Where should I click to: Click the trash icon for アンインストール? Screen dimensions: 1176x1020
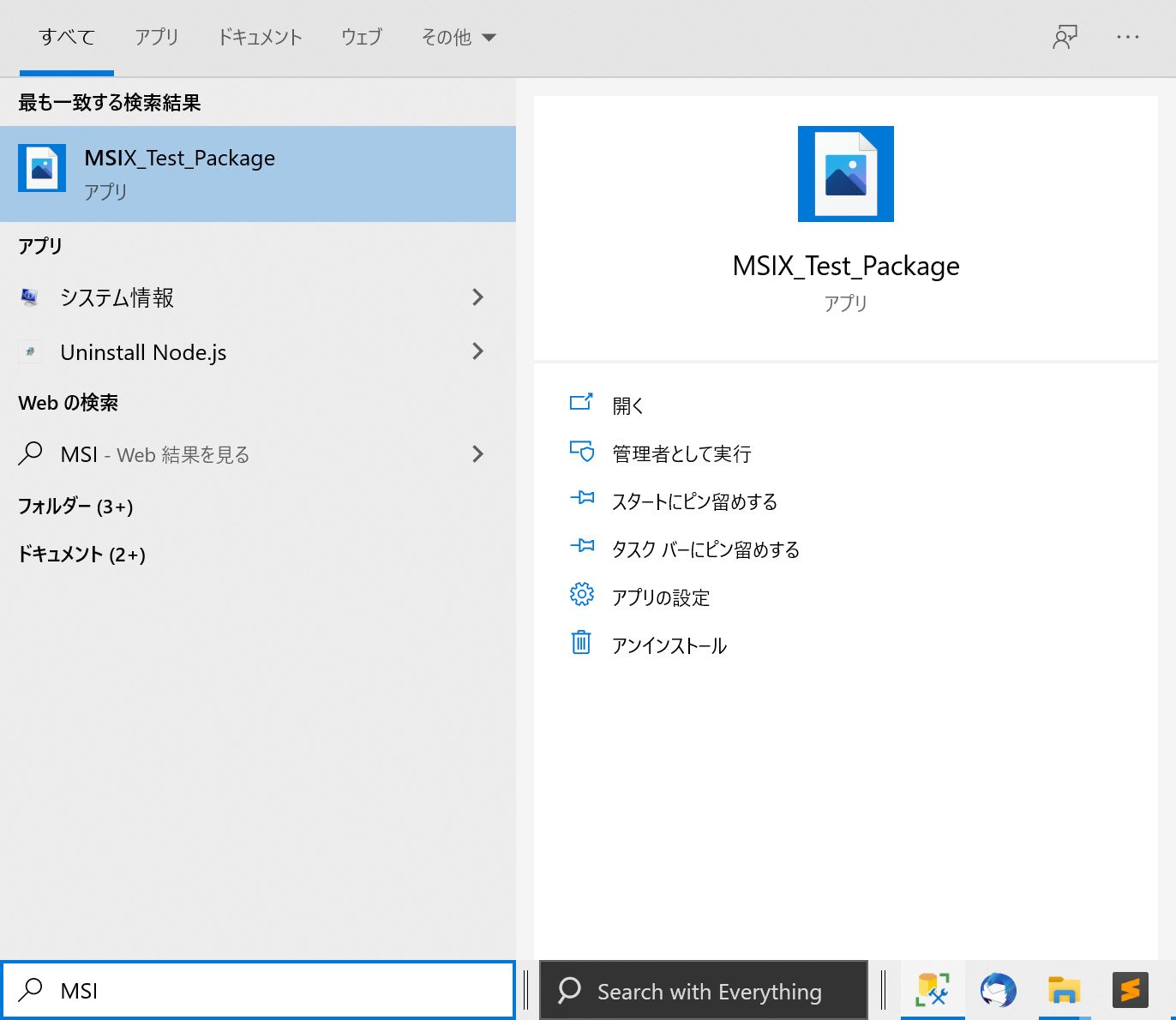click(x=581, y=642)
